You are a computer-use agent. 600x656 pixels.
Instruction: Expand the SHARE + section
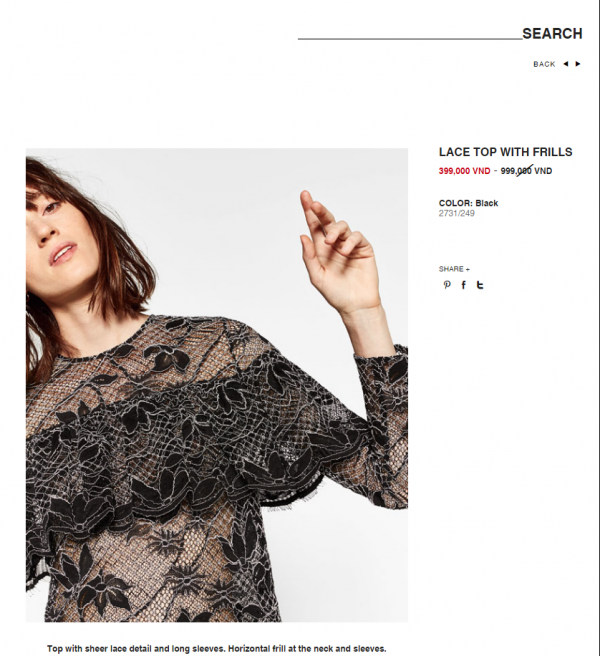454,269
